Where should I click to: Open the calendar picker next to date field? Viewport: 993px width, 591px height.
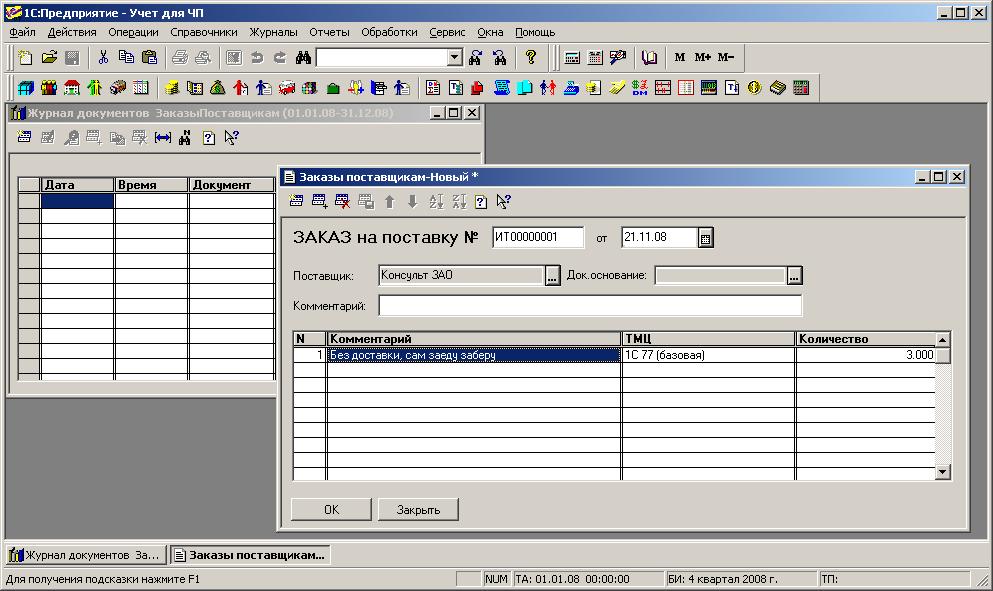705,238
